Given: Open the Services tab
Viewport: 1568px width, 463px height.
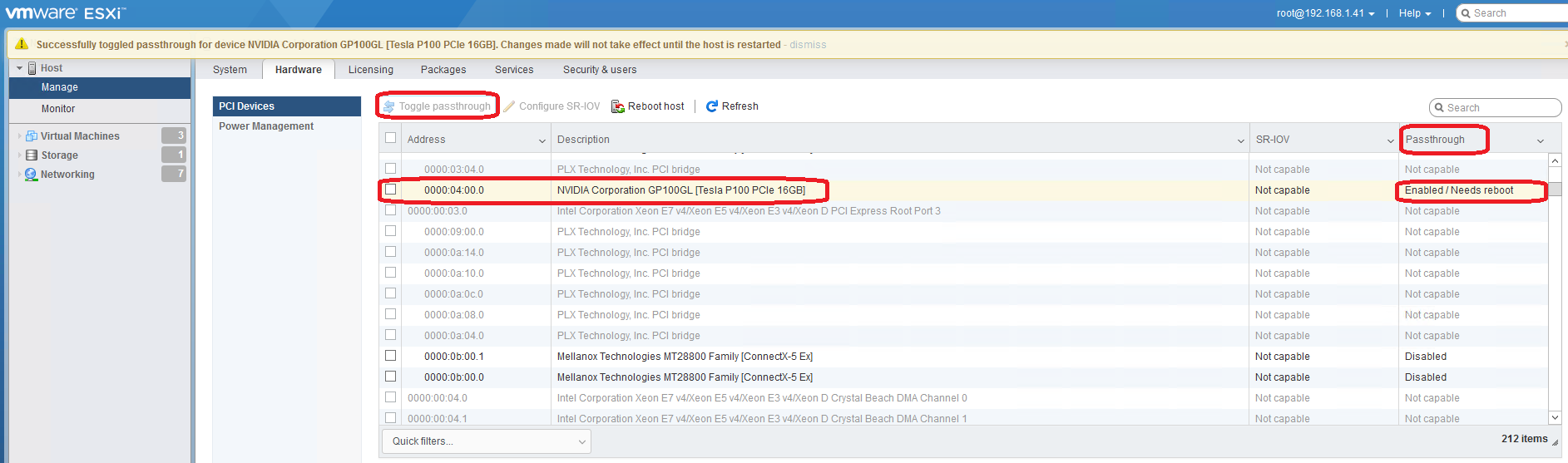Looking at the screenshot, I should coord(514,70).
